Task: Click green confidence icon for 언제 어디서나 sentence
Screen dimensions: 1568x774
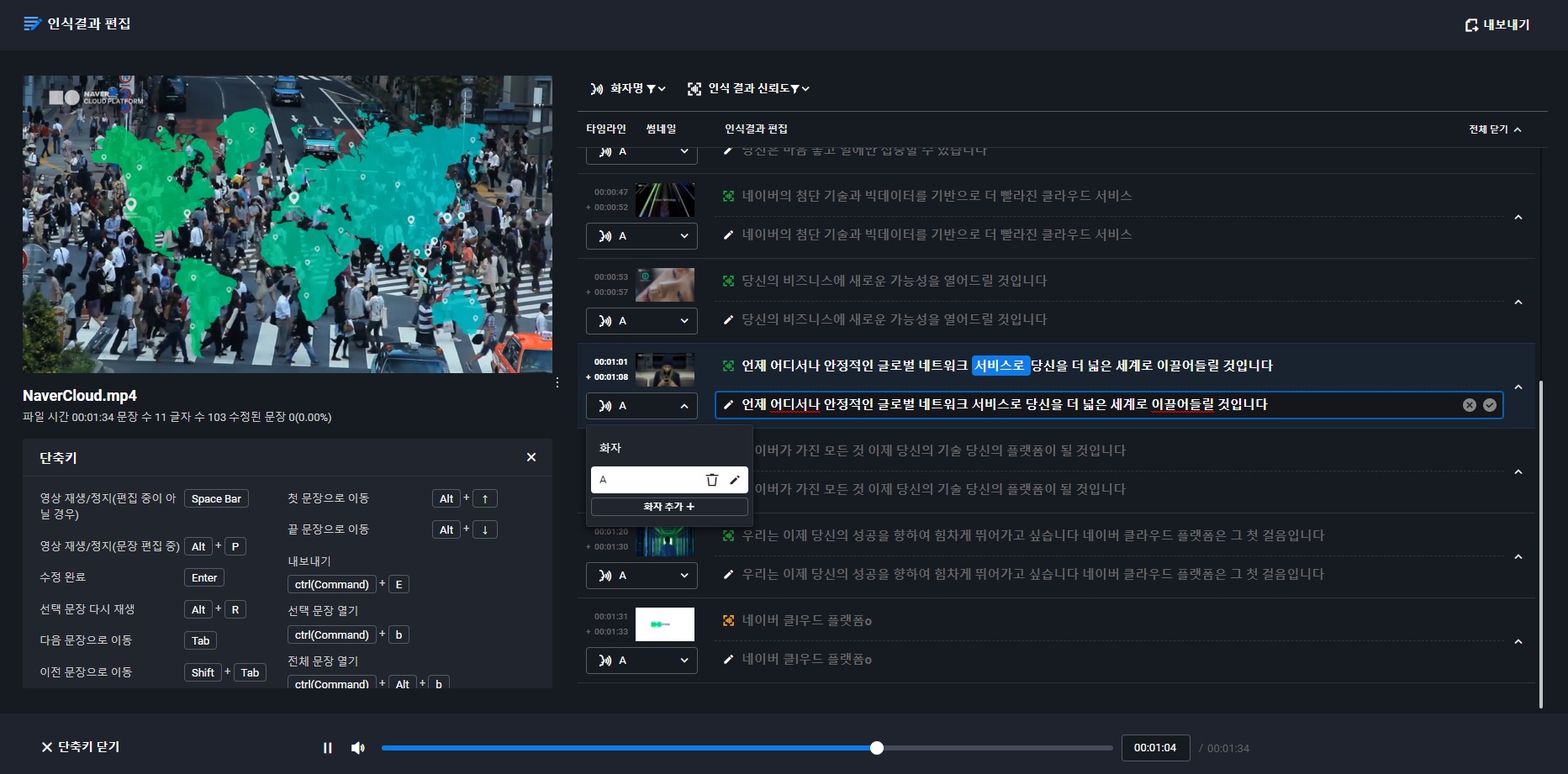Action: point(728,366)
